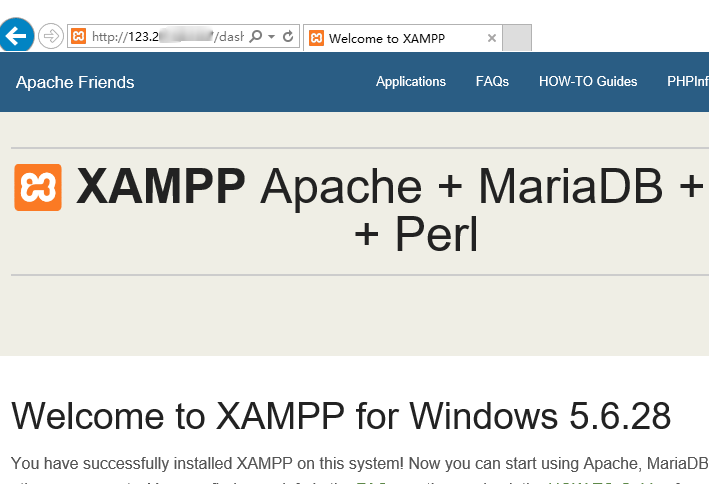Open the PHPInfo navigation link
The width and height of the screenshot is (709, 484).
pos(688,81)
